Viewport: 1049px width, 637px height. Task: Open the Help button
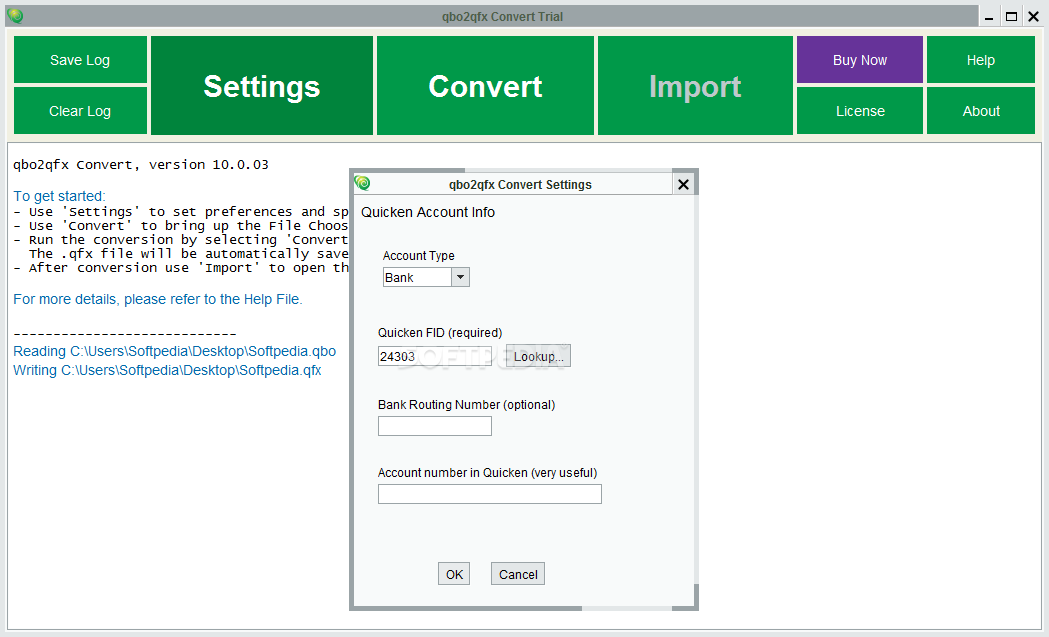(x=981, y=60)
